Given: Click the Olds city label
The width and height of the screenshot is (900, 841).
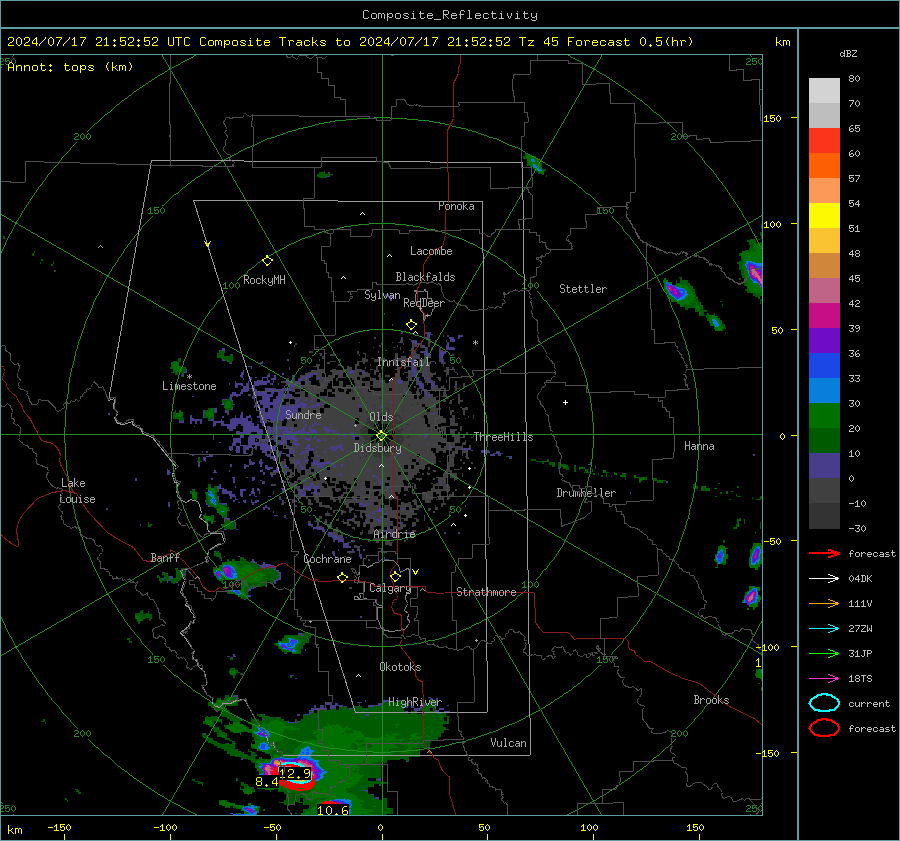Looking at the screenshot, I should pos(381,417).
